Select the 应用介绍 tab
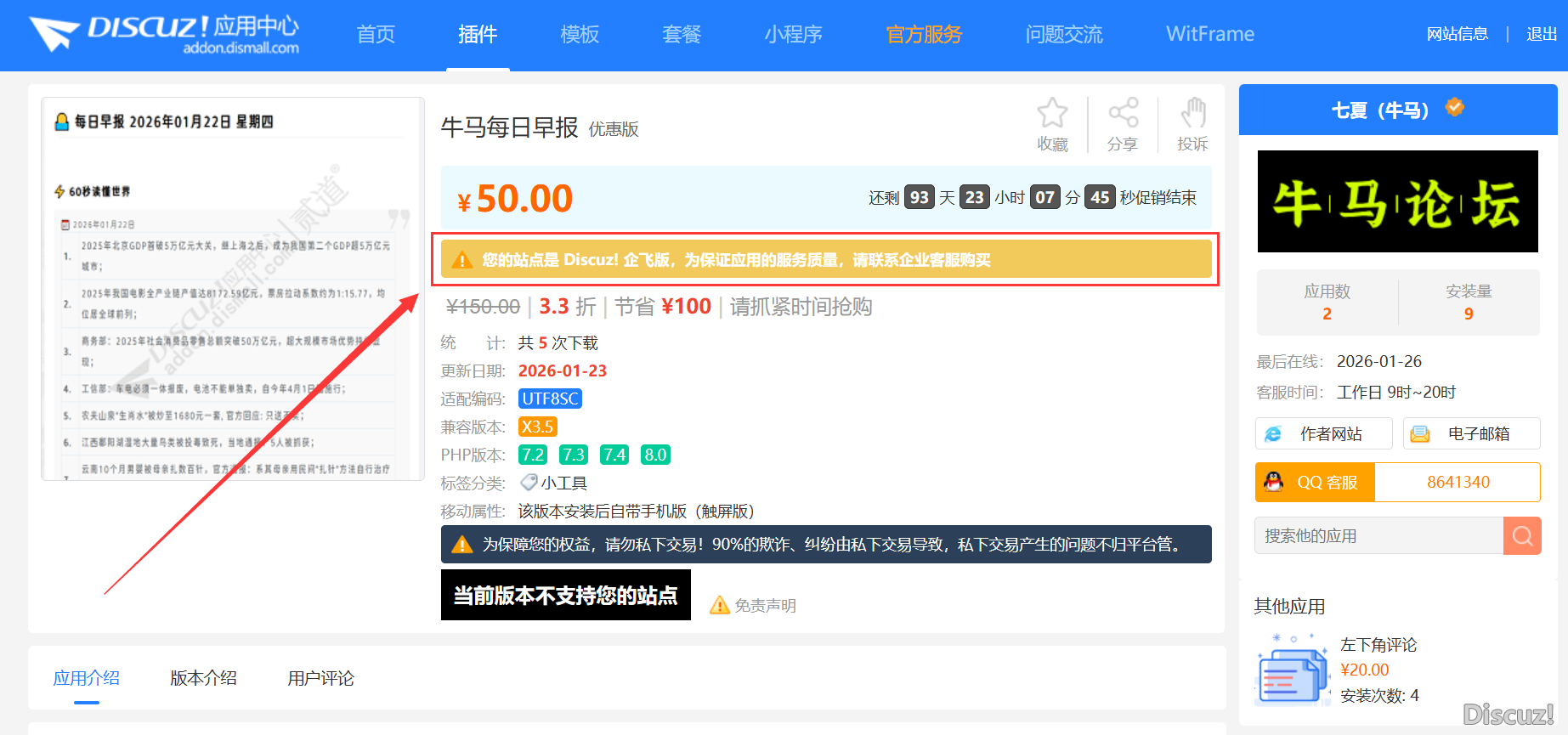Screen dimensions: 1568x735 pos(86,678)
